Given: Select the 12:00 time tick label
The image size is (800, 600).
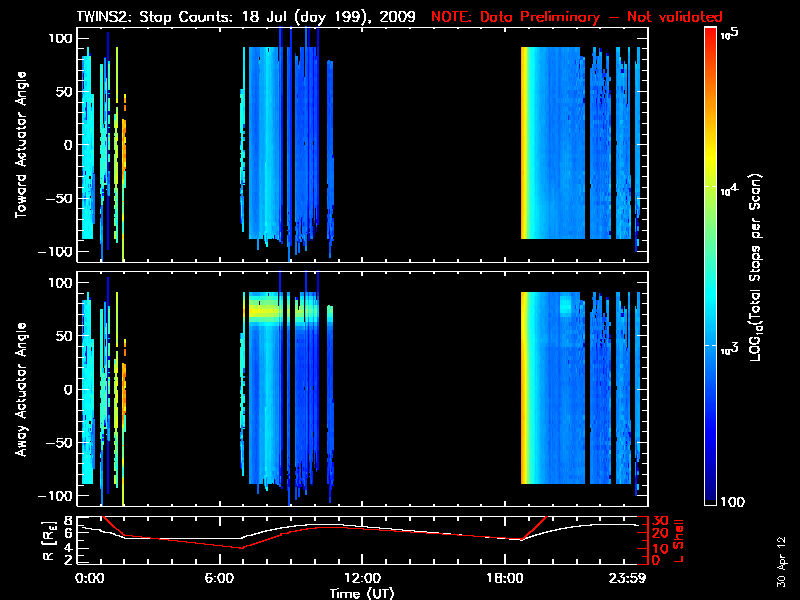Looking at the screenshot, I should point(361,579).
